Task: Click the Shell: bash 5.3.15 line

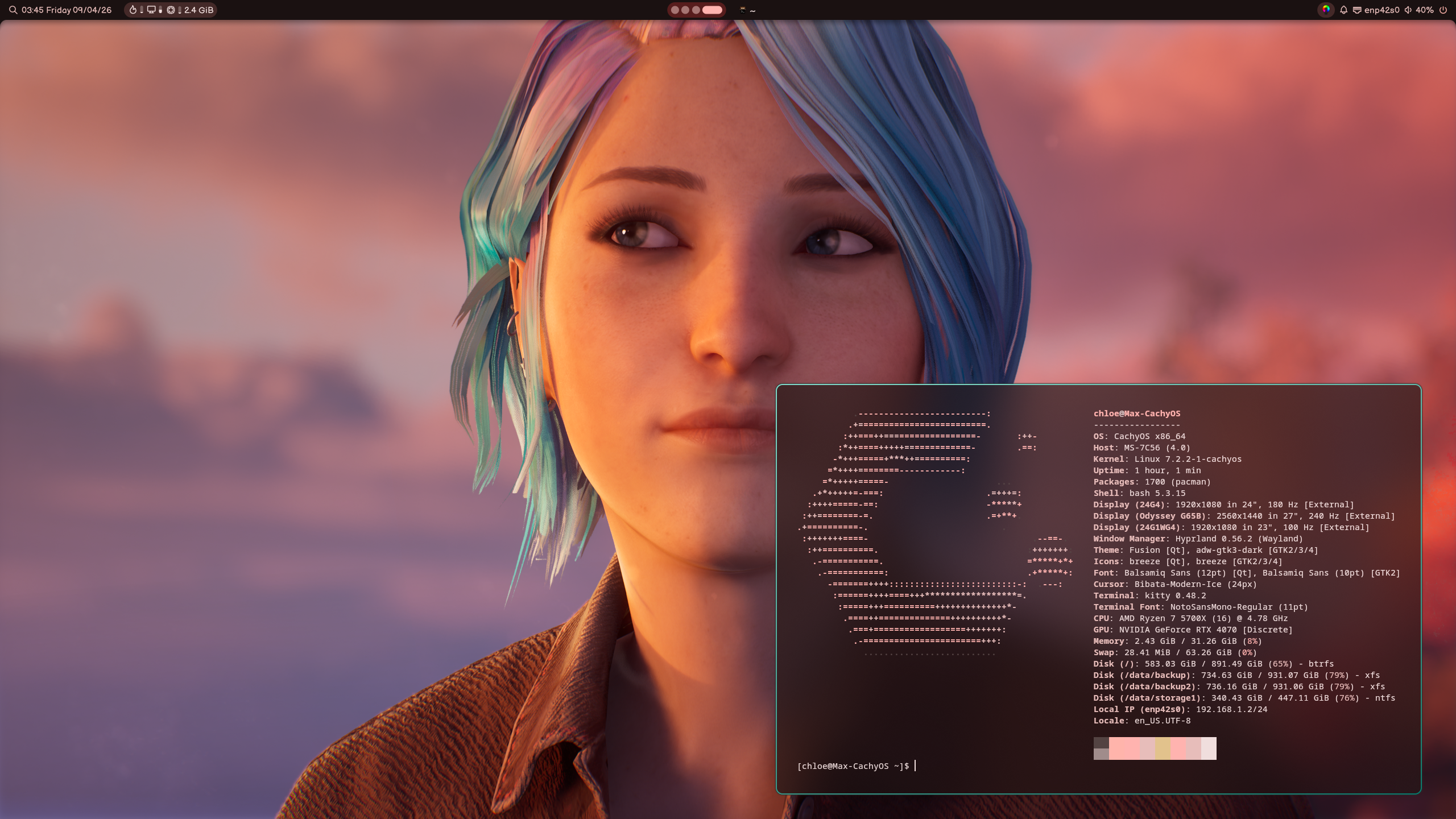Action: coord(1139,493)
